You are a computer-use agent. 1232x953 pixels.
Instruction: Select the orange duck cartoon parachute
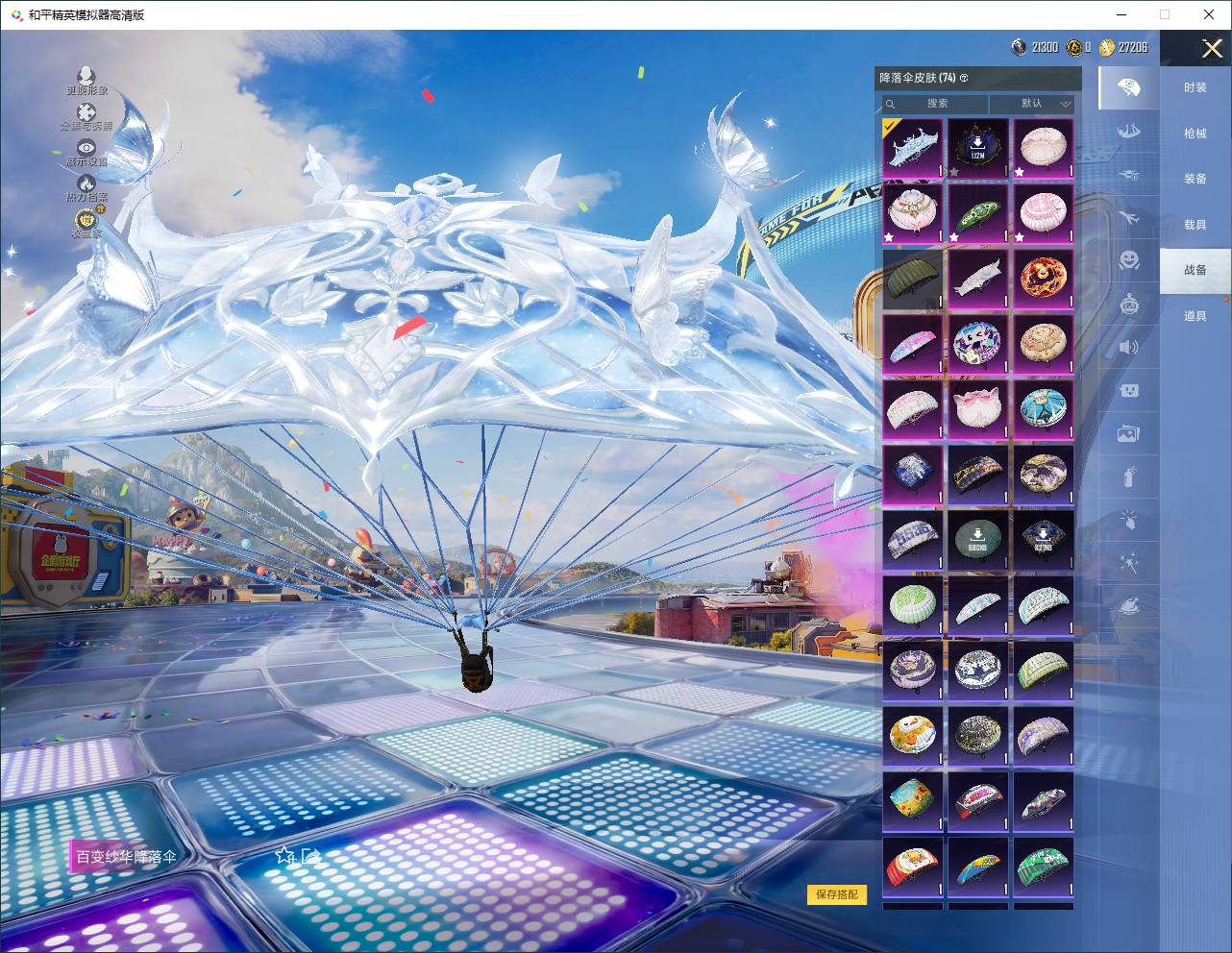click(913, 737)
